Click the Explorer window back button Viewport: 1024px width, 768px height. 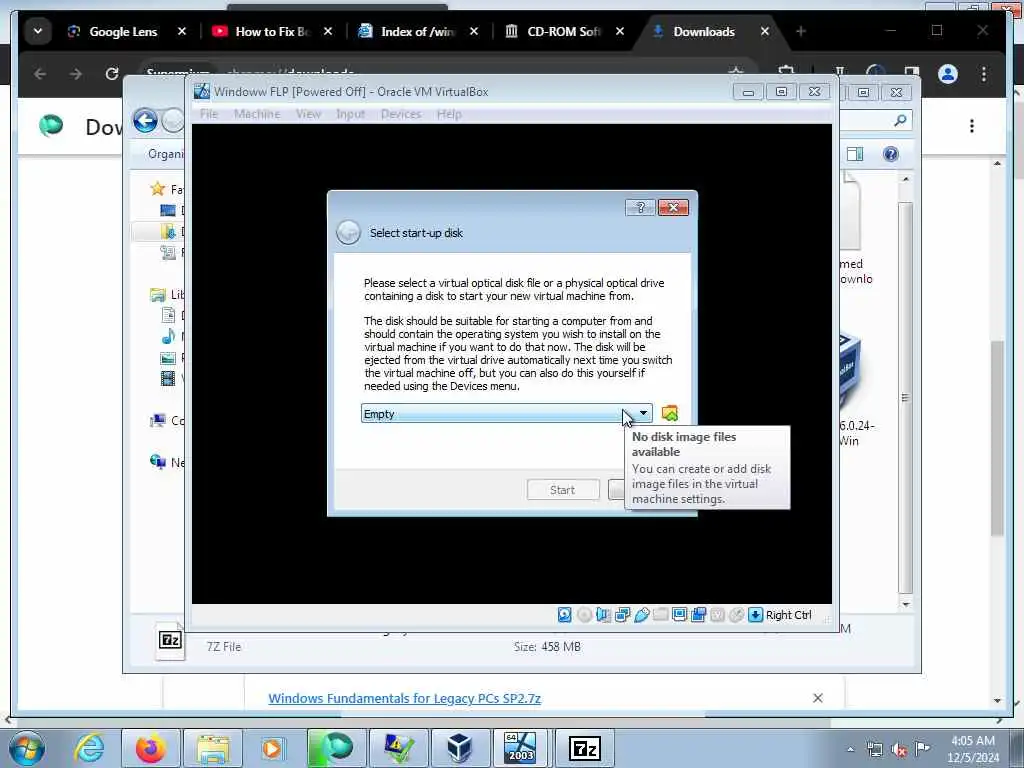click(x=146, y=121)
